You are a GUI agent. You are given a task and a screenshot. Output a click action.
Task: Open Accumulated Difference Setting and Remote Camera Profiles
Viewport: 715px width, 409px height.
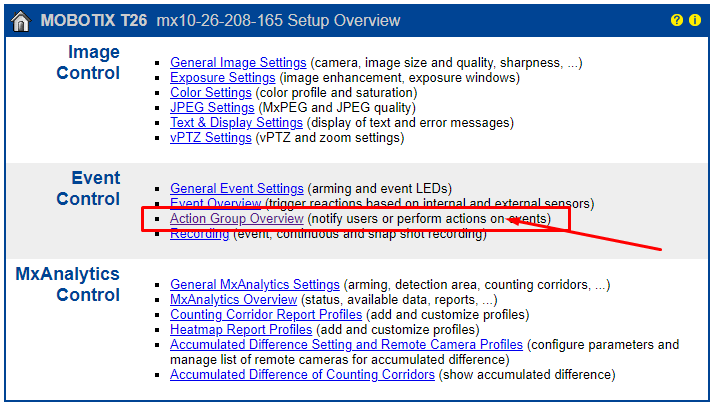(346, 345)
